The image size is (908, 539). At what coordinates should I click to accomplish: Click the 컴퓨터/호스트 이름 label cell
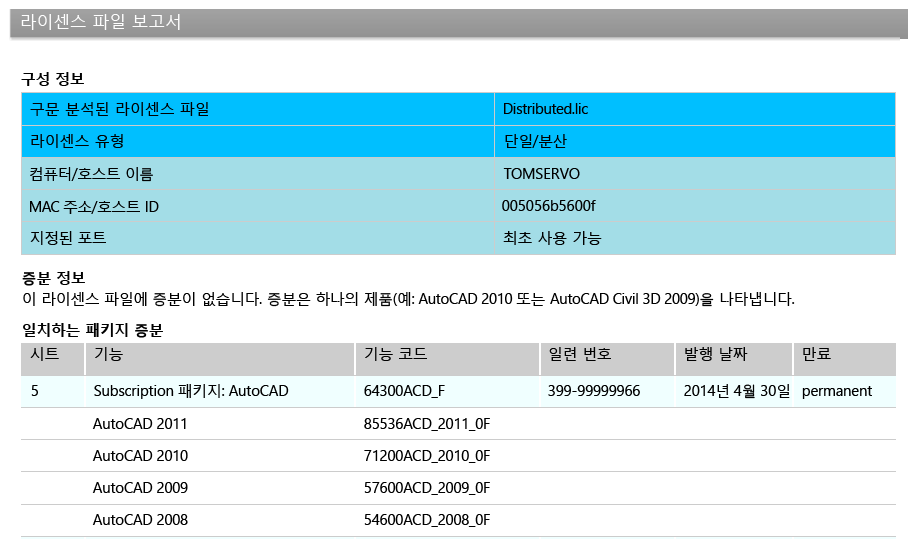[x=258, y=174]
